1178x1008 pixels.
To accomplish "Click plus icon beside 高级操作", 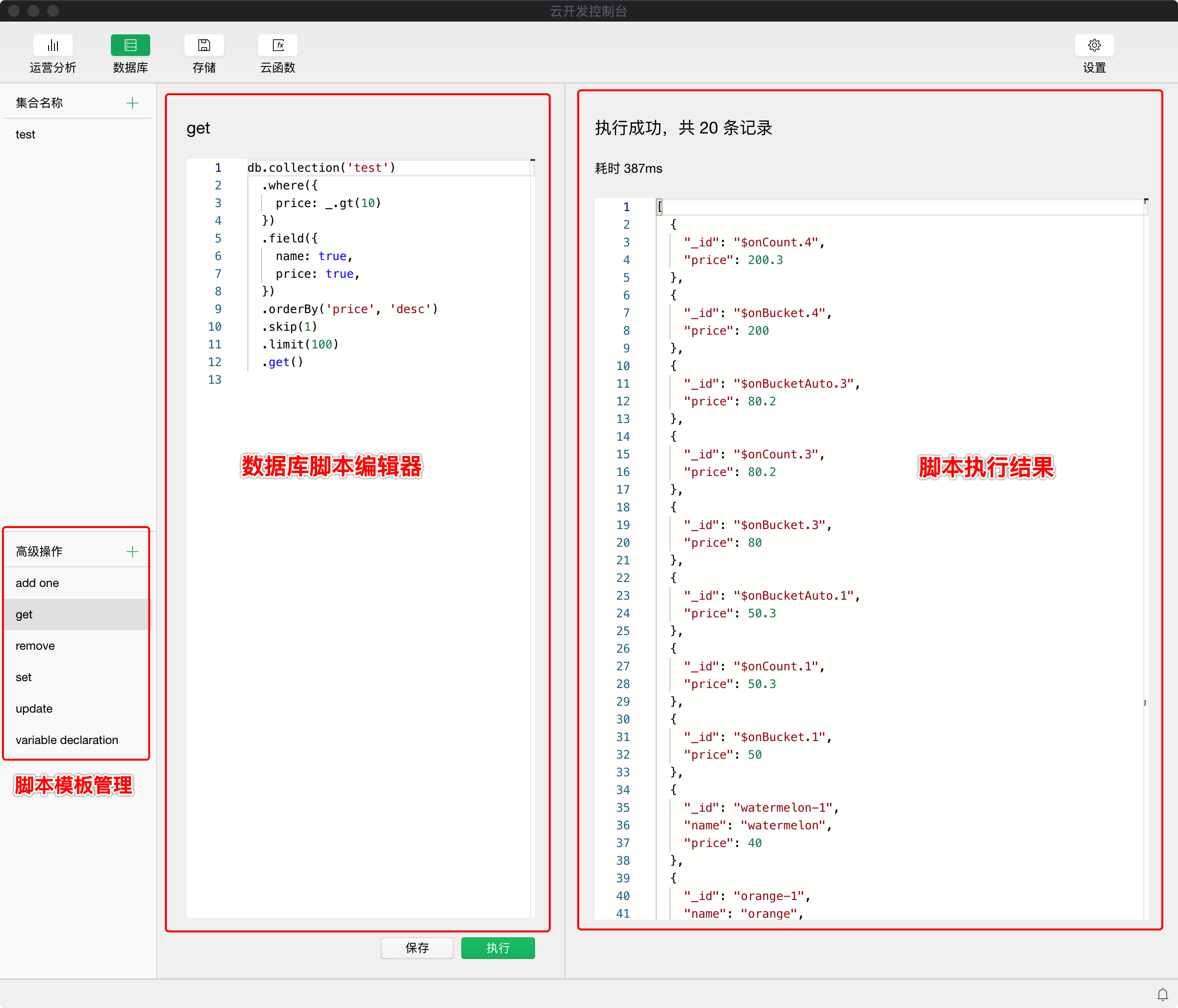I will (x=133, y=552).
